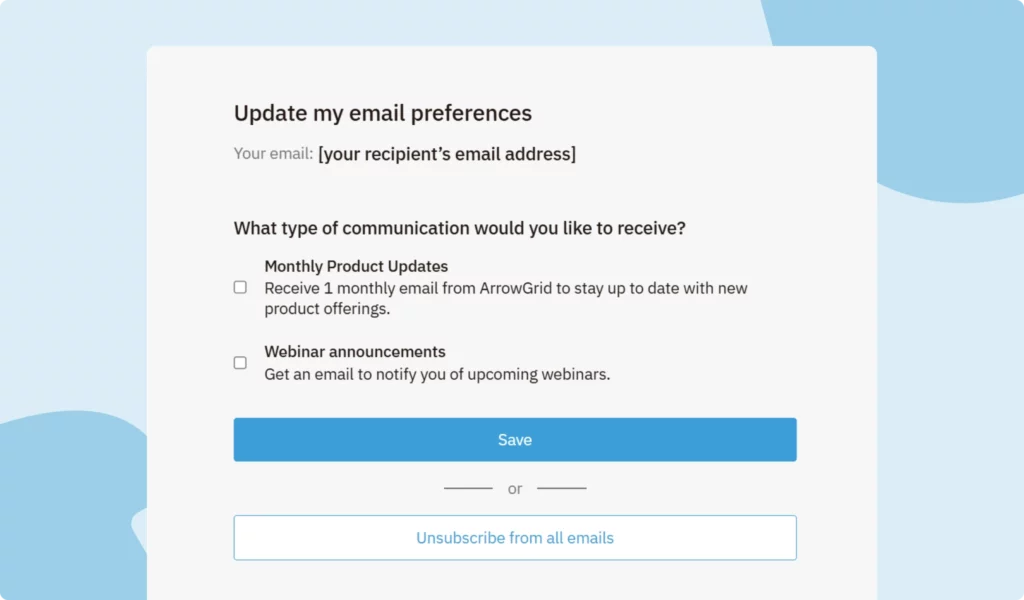Click the words "product offerings" in the description
Image resolution: width=1024 pixels, height=600 pixels.
(326, 309)
